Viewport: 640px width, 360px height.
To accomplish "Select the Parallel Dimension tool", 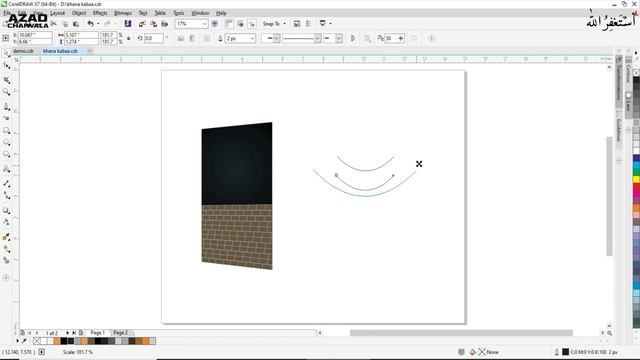I will tap(6, 184).
